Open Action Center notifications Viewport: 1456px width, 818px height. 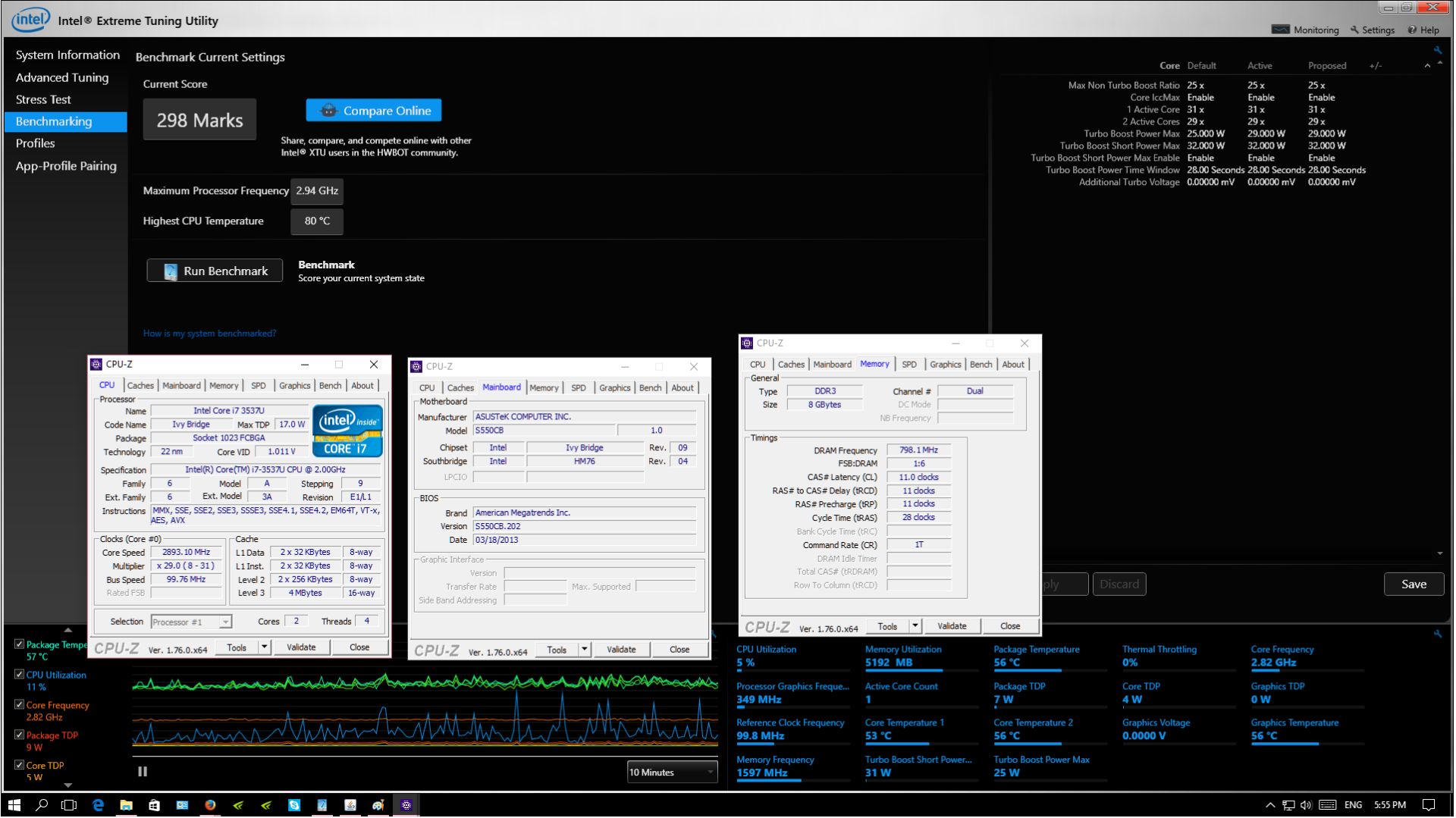click(x=1429, y=804)
